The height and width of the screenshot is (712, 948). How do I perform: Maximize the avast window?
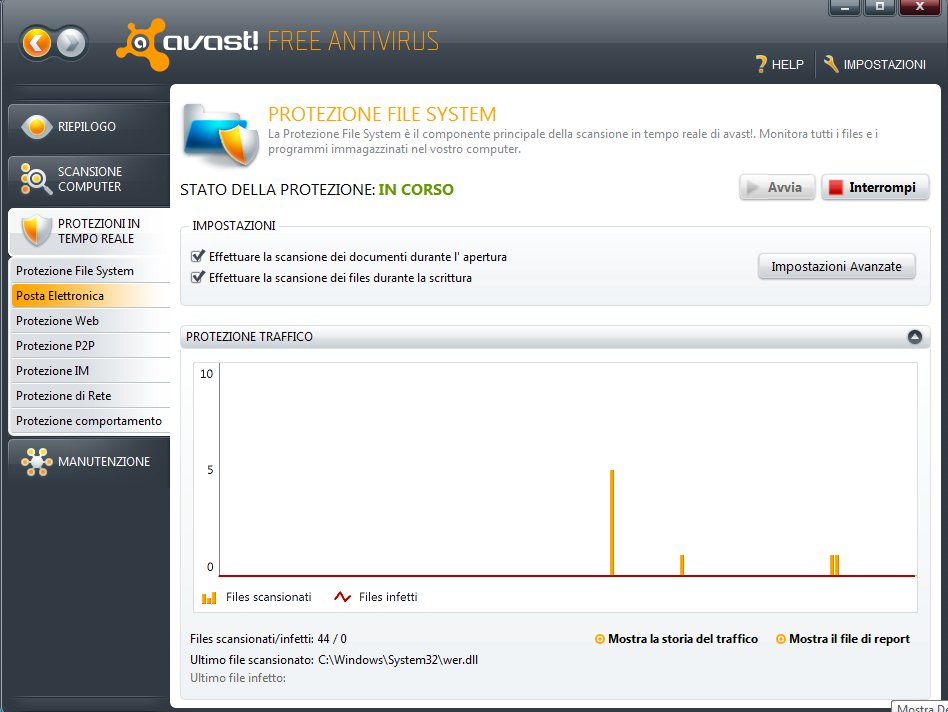[x=880, y=7]
